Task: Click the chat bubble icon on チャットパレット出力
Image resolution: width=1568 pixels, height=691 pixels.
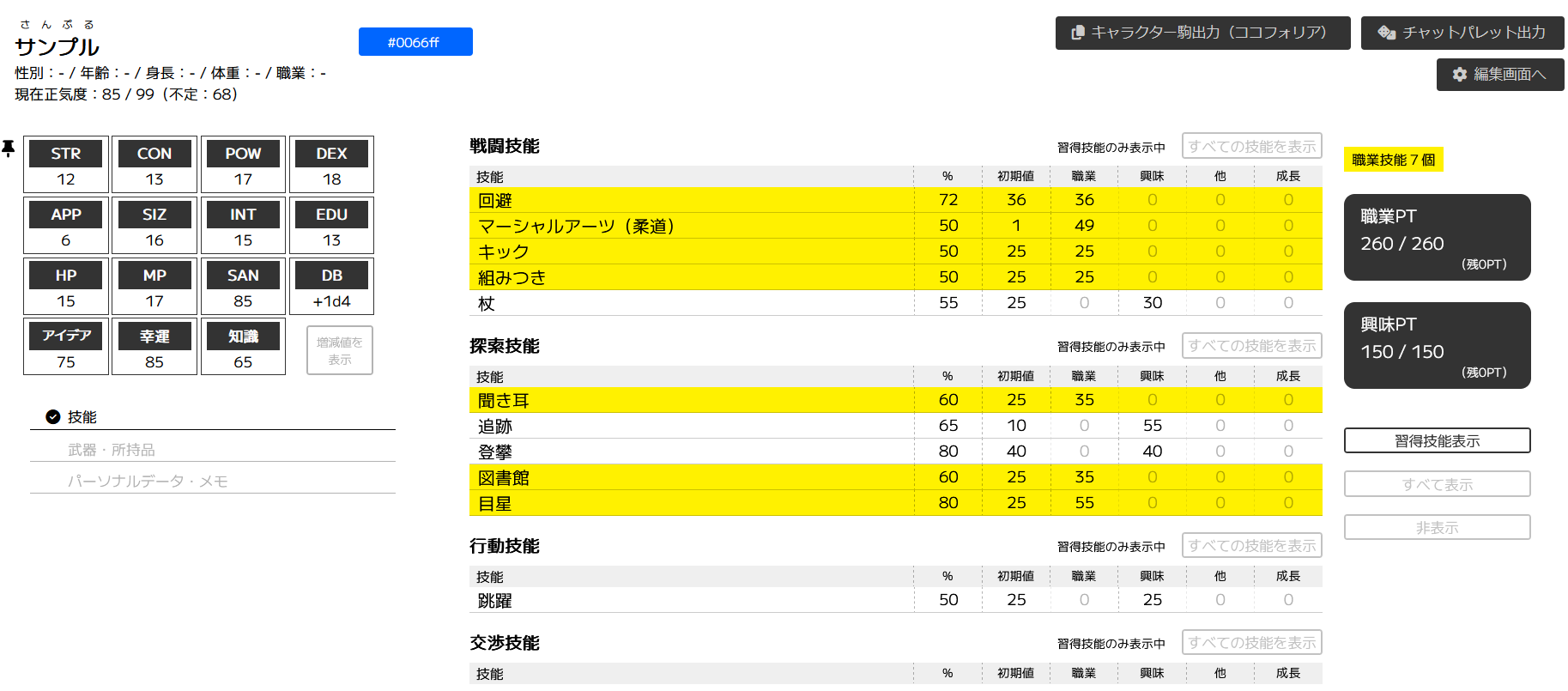Action: [x=1386, y=33]
